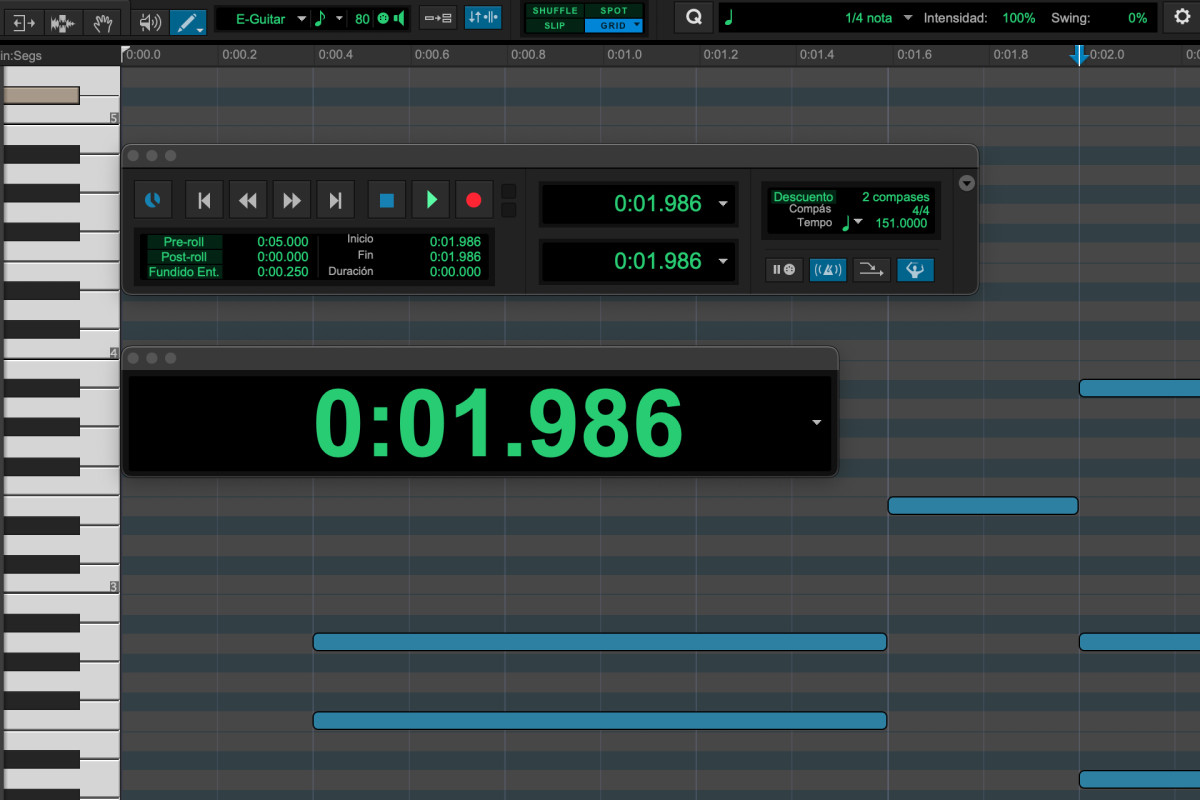
Task: Click the Quantize Q button
Action: [694, 17]
